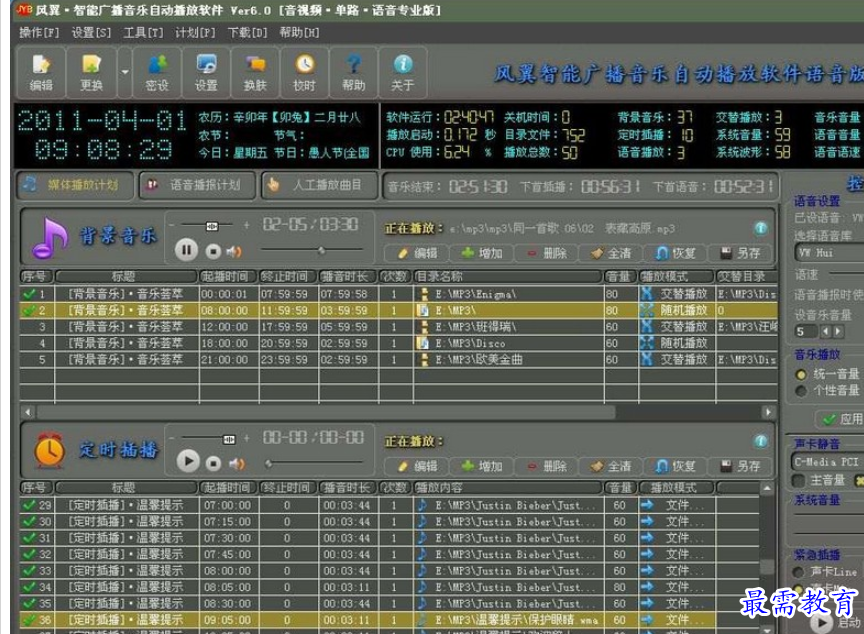Screen dimensions: 864x634
Task: Click the 定时插播 info icon
Action: click(x=761, y=441)
